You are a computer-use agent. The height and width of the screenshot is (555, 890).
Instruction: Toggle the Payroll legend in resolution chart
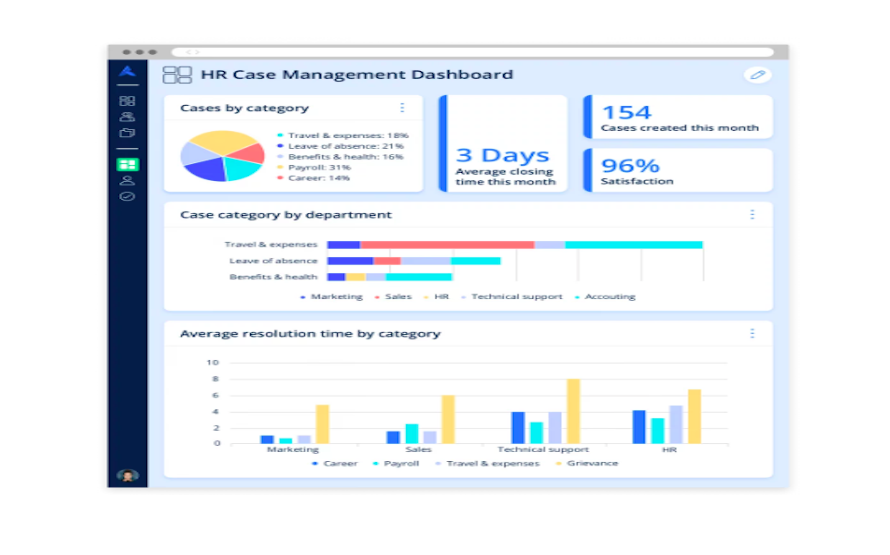click(396, 464)
